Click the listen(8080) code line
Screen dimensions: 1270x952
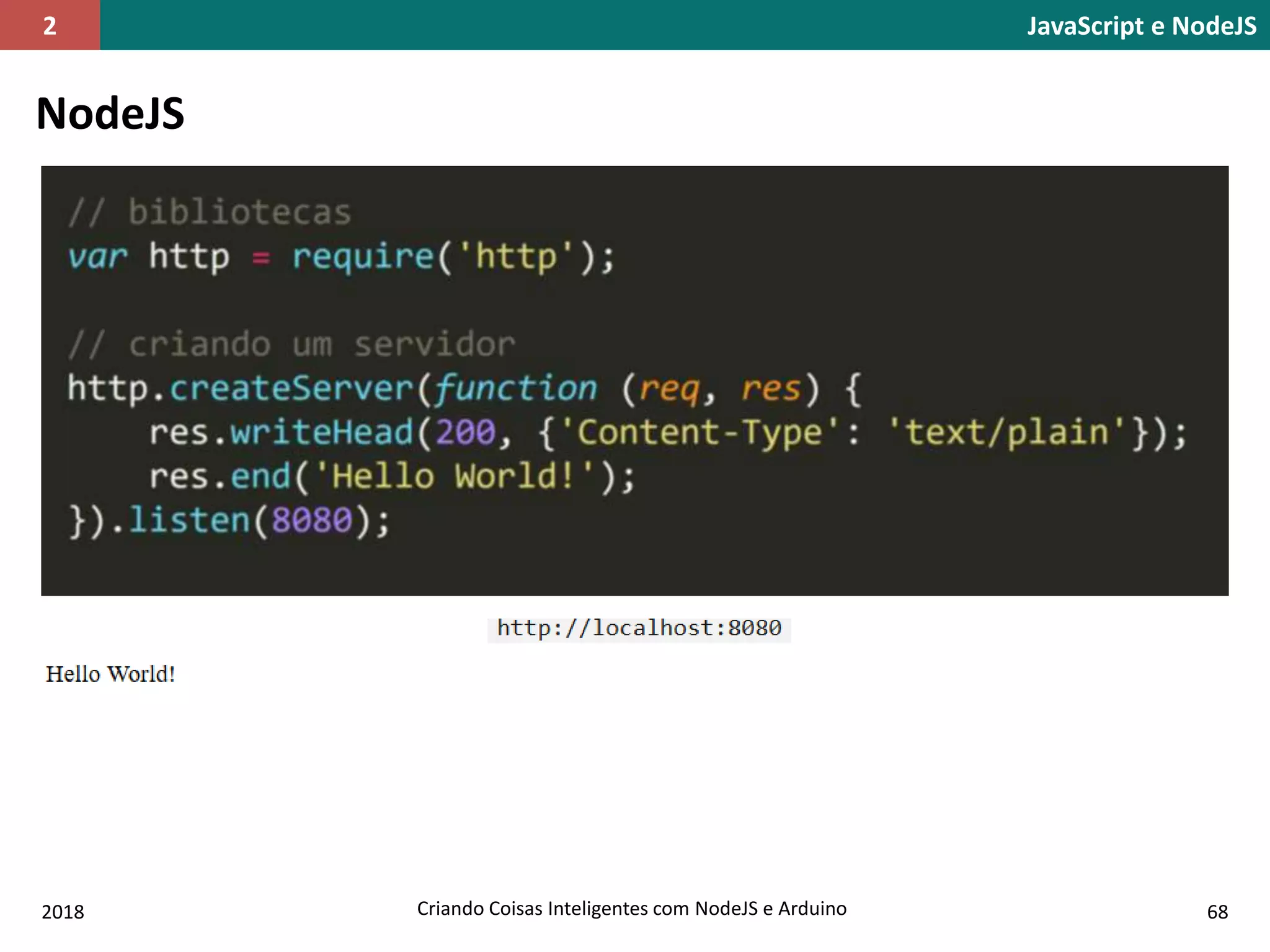[x=229, y=520]
